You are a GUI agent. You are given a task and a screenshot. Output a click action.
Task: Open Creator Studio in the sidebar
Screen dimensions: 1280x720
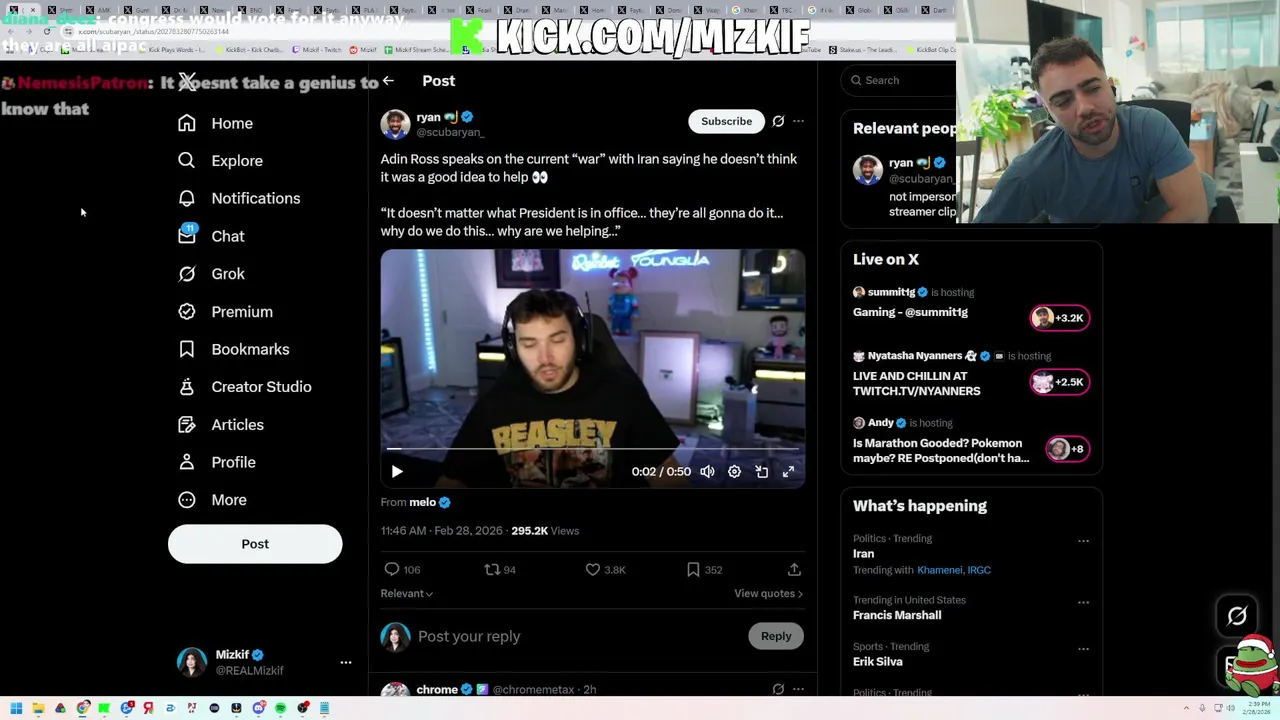[244, 387]
